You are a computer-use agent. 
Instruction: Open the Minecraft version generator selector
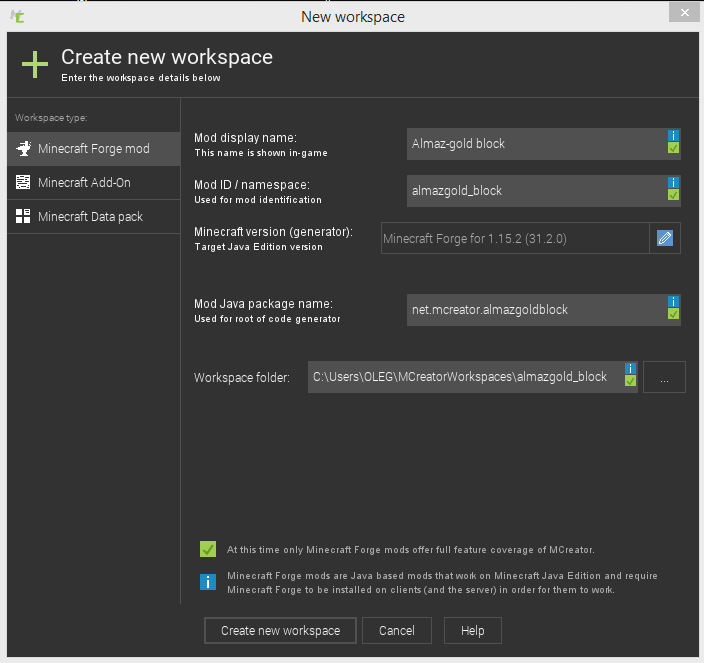[515, 238]
